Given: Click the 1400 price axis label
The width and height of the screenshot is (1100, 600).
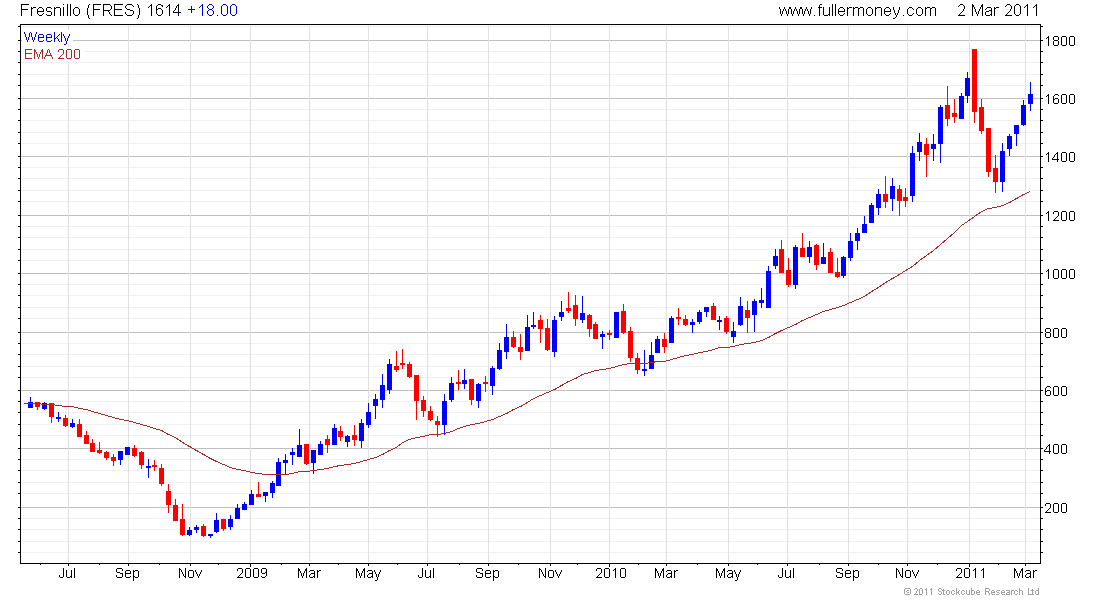Looking at the screenshot, I should 1060,157.
